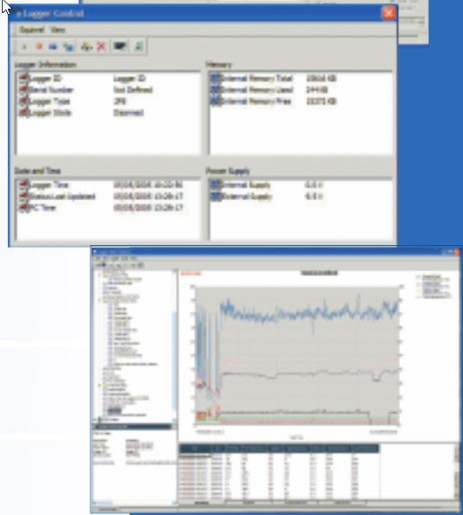Image resolution: width=463 pixels, height=515 pixels.
Task: Close the Logger Control window
Action: [x=388, y=13]
